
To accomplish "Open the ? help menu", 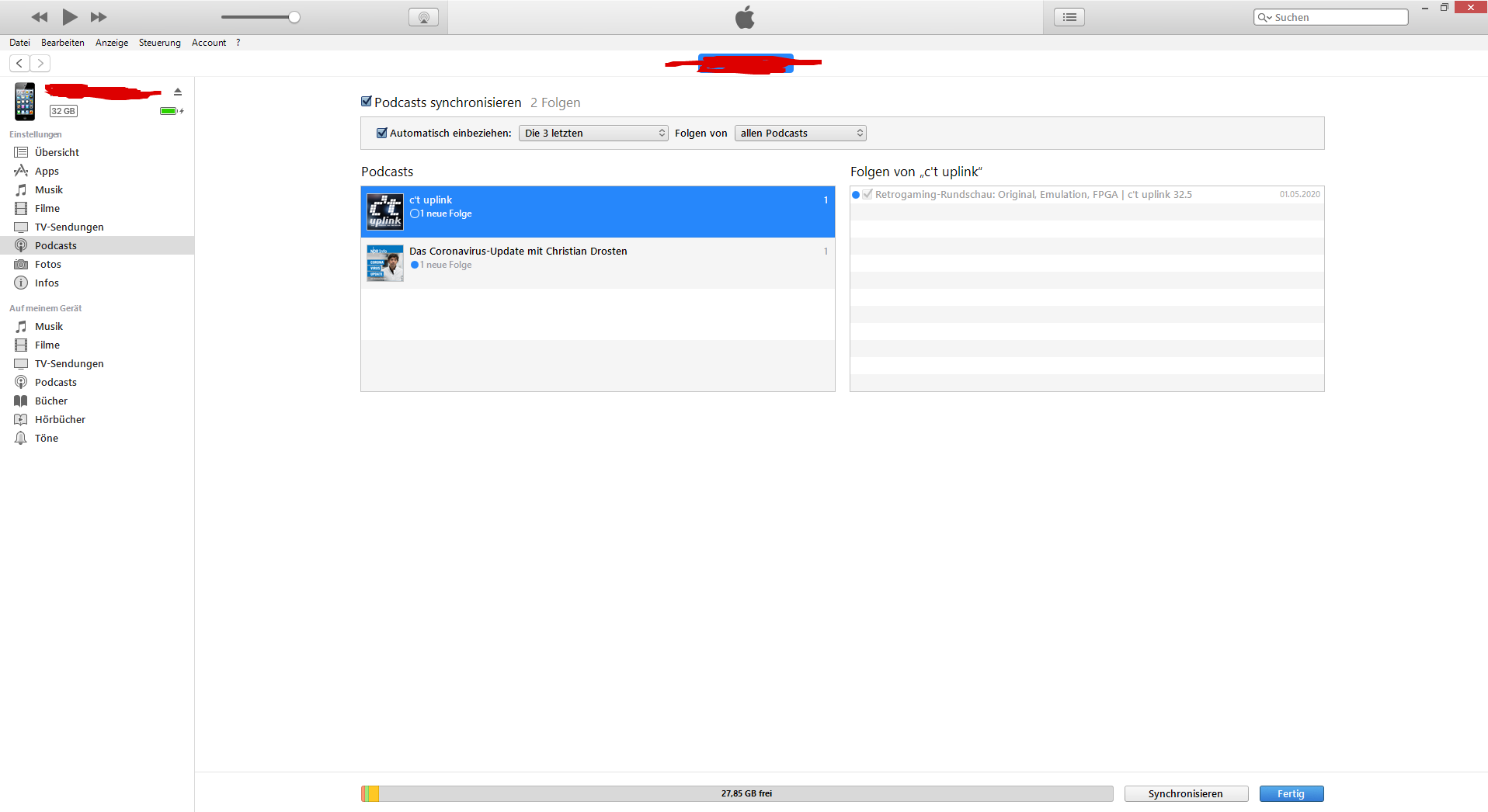I will [x=238, y=43].
